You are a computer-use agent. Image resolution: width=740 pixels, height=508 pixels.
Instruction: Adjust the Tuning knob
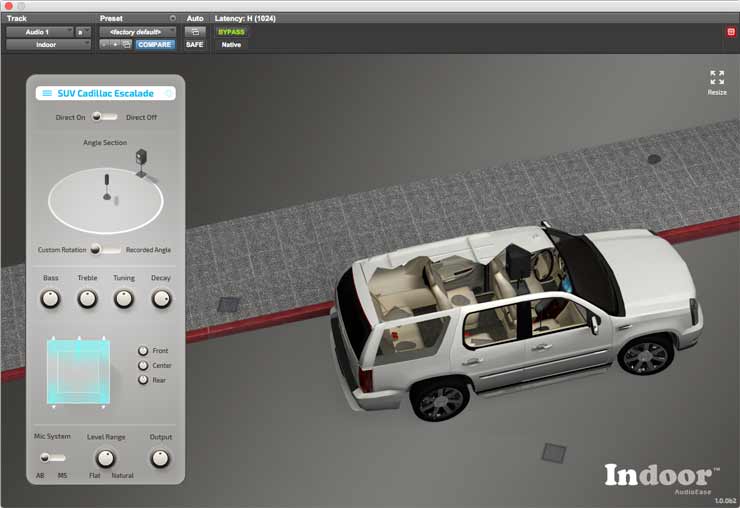(x=124, y=299)
